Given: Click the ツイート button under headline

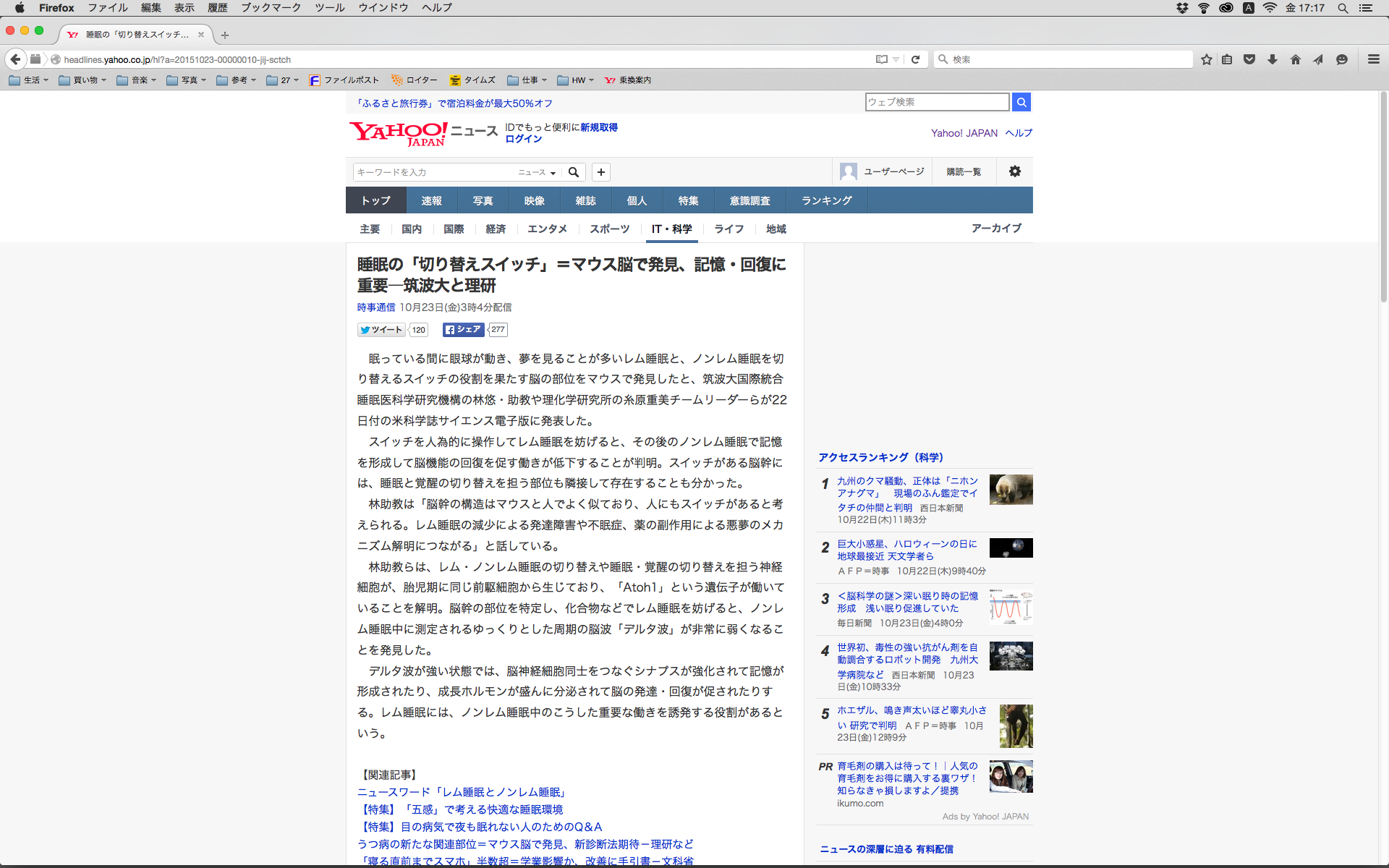Looking at the screenshot, I should (381, 330).
